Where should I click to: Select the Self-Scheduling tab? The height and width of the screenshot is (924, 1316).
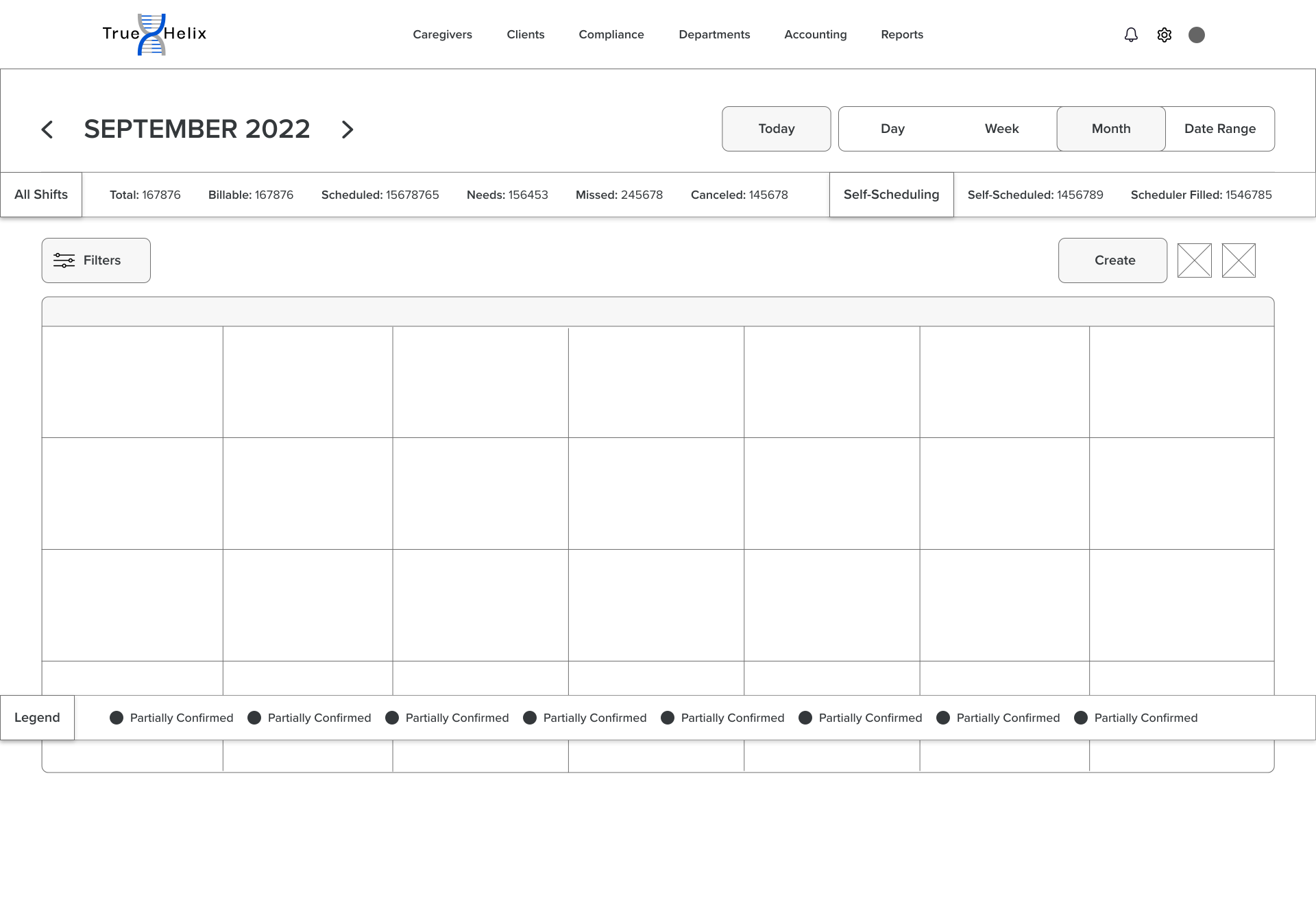pos(891,195)
